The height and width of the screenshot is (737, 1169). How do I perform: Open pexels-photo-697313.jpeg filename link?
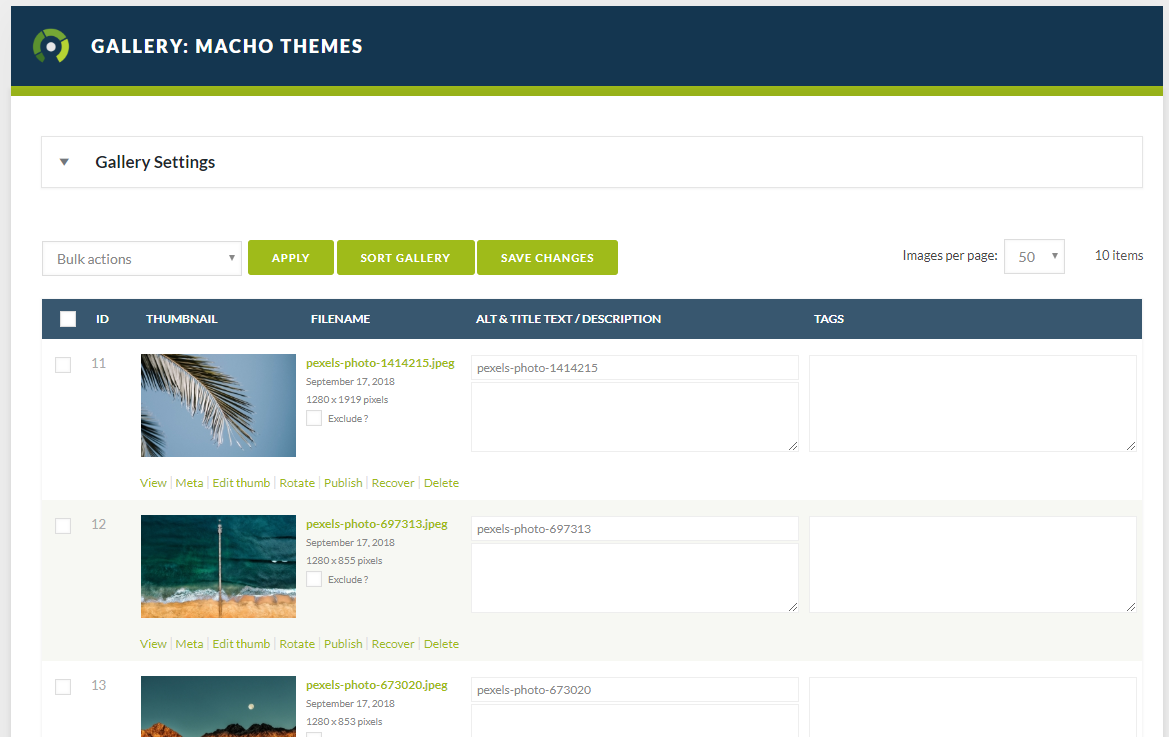coord(376,524)
